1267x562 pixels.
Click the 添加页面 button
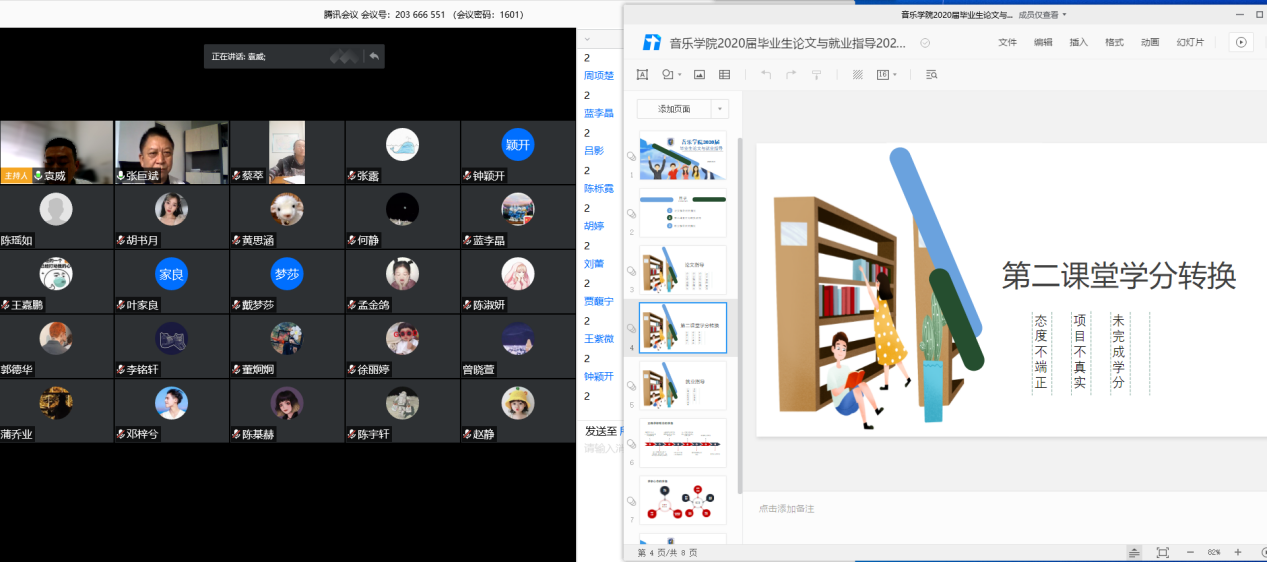click(x=674, y=109)
